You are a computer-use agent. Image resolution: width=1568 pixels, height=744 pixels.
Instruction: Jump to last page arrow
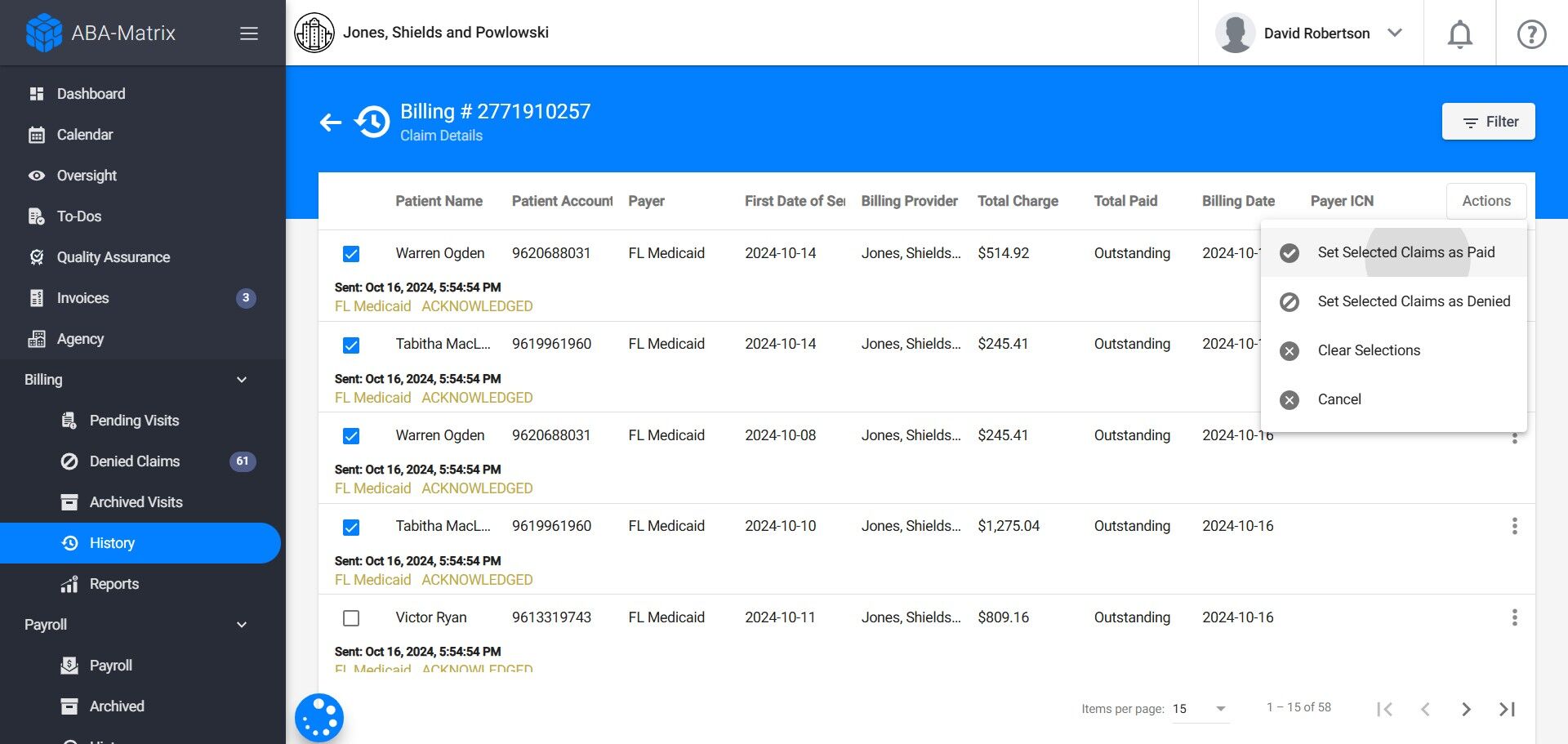pyautogui.click(x=1507, y=709)
